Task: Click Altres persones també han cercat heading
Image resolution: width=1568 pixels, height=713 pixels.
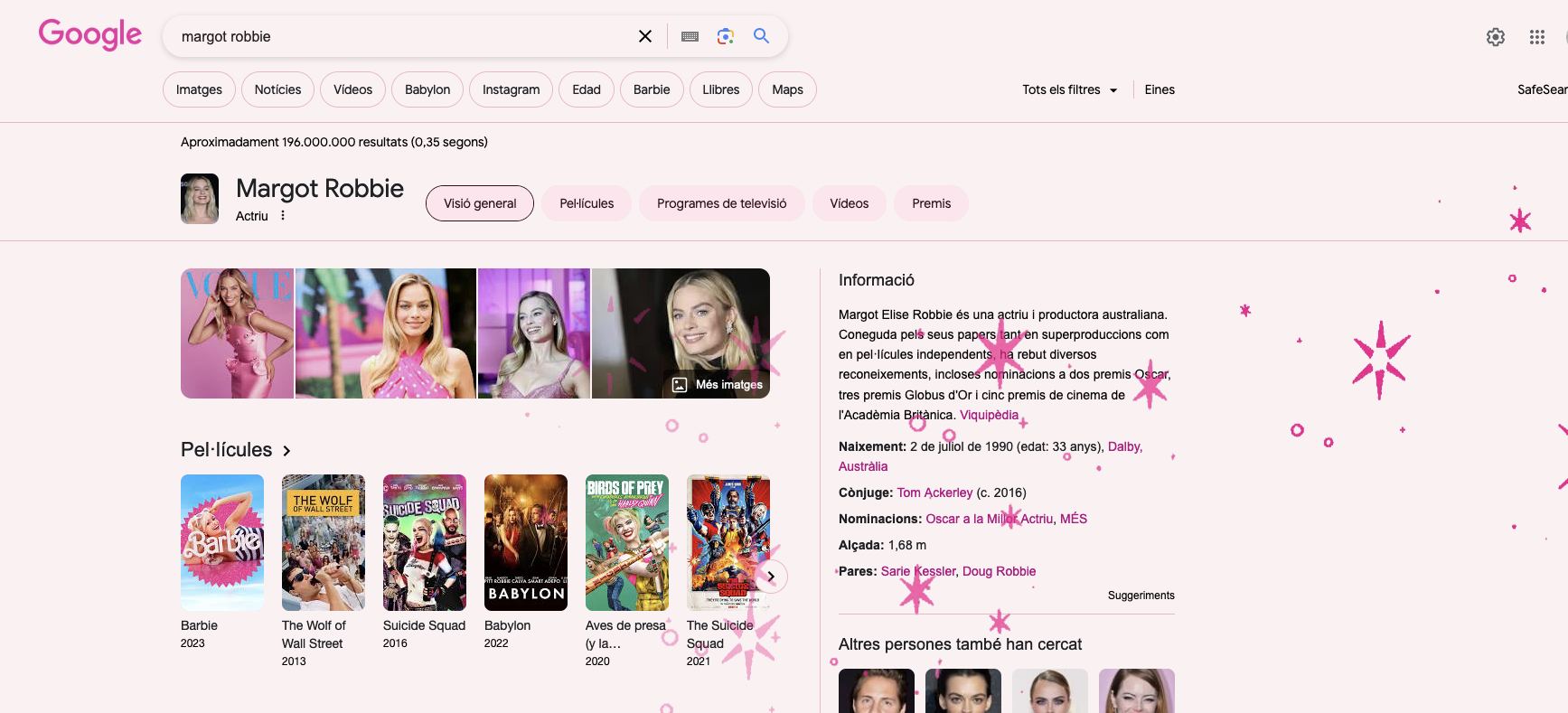Action: [960, 644]
